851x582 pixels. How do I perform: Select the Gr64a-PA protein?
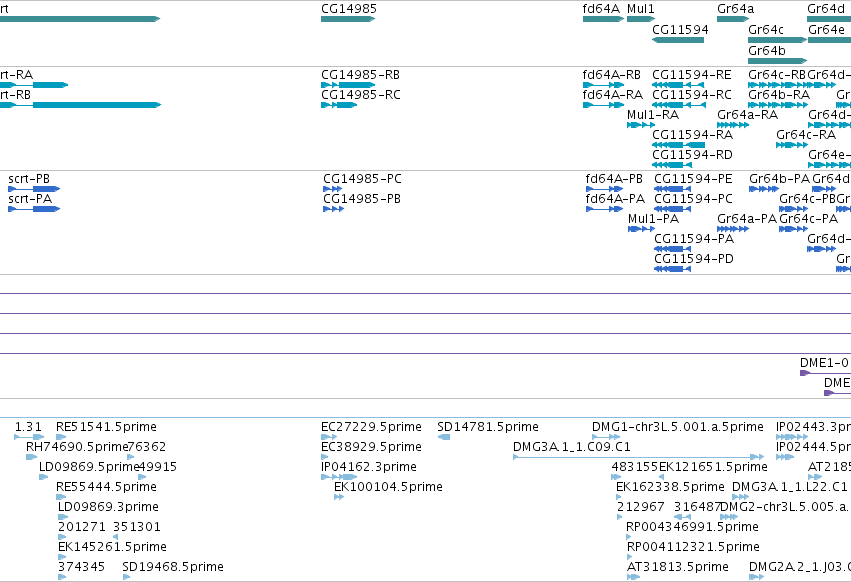[733, 229]
